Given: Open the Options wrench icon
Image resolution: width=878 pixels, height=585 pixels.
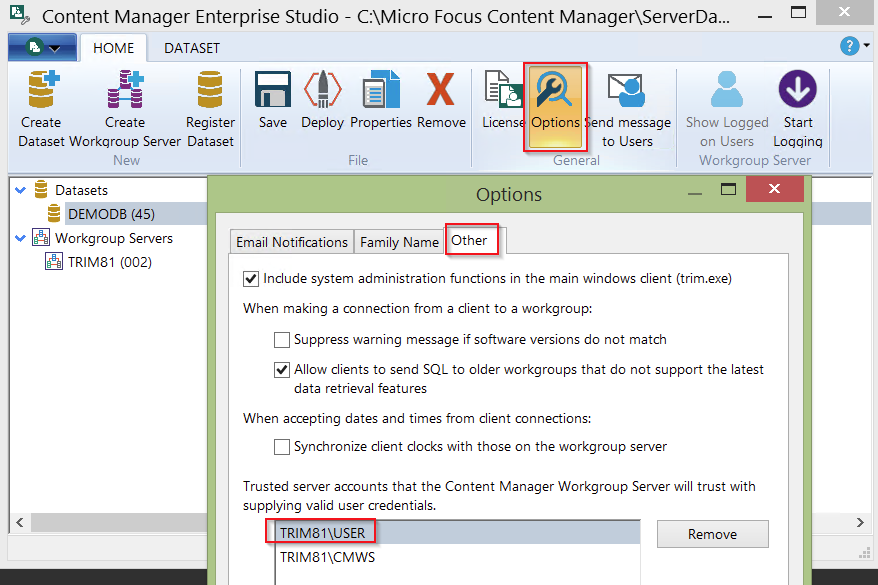Looking at the screenshot, I should coord(555,91).
